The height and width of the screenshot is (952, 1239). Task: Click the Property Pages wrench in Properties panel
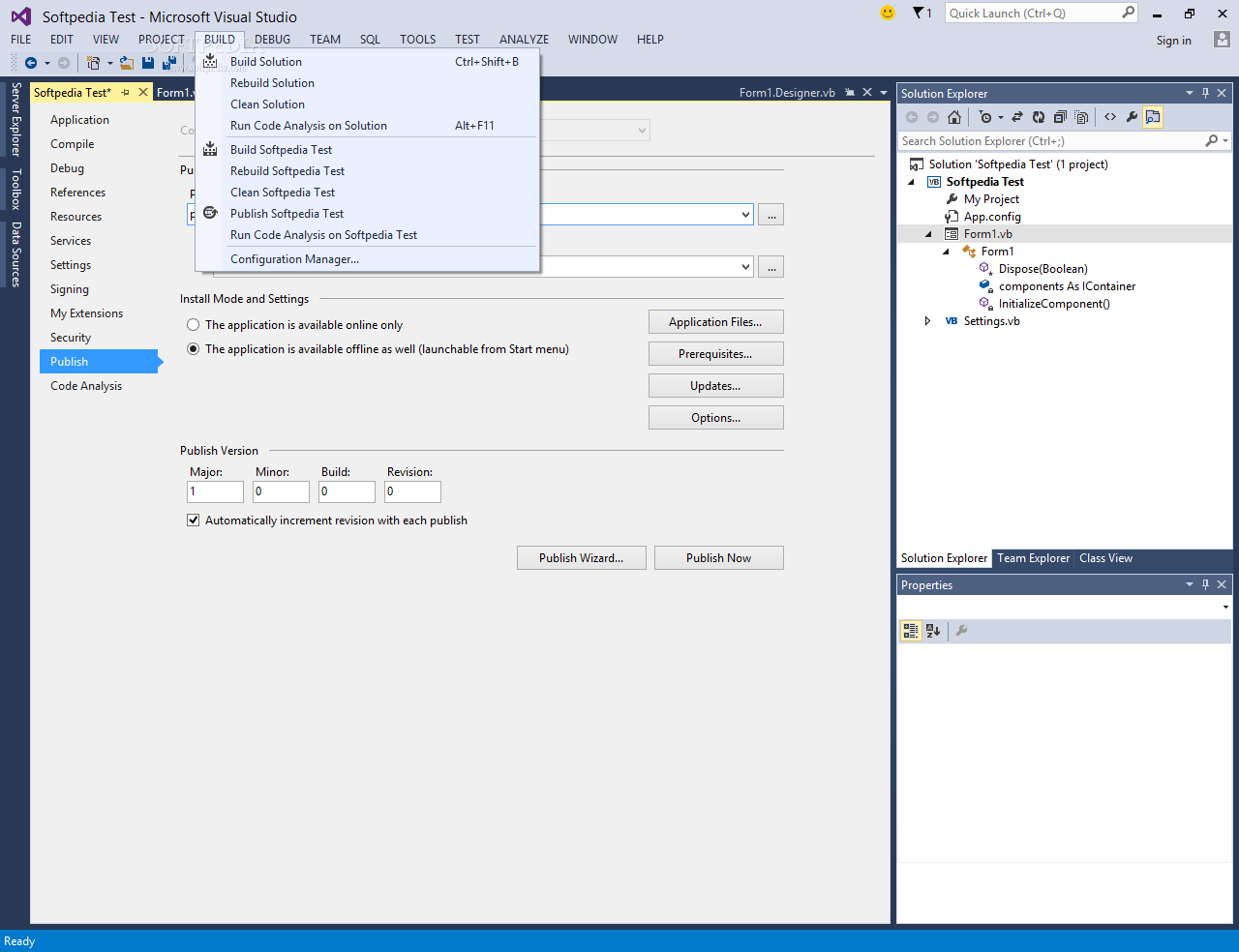961,631
